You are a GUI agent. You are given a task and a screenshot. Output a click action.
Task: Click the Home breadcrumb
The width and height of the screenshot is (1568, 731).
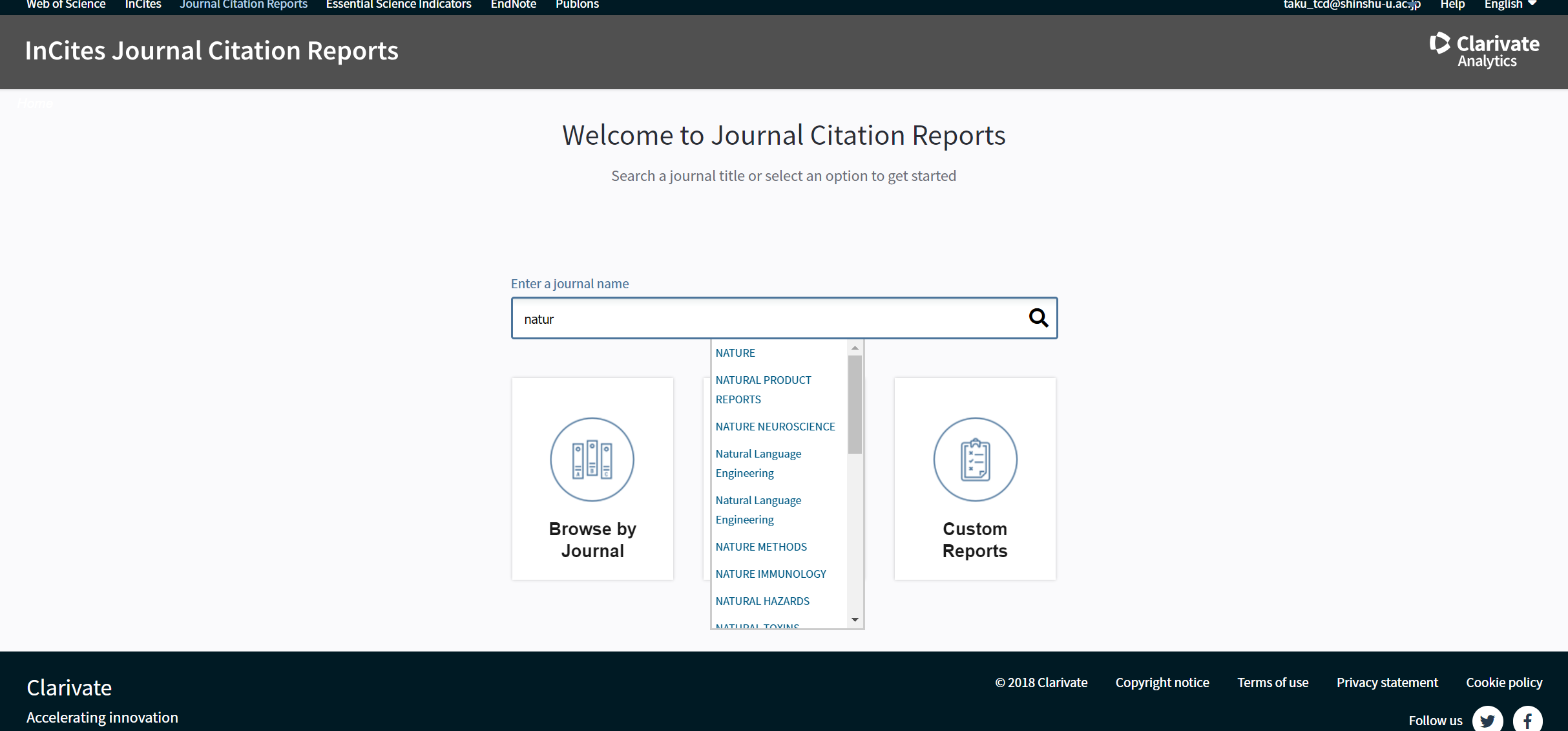(35, 103)
